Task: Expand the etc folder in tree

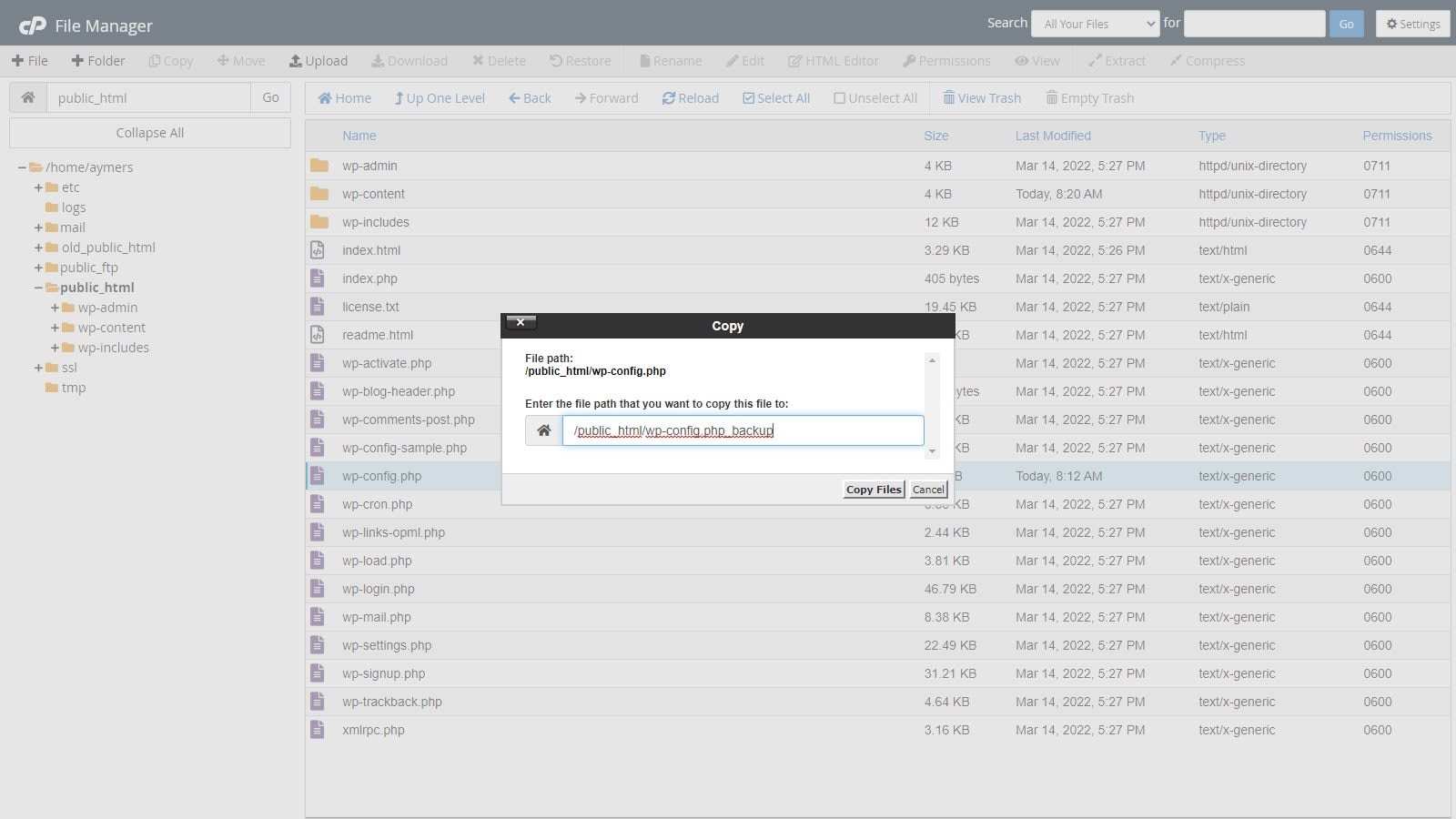Action: tap(38, 187)
